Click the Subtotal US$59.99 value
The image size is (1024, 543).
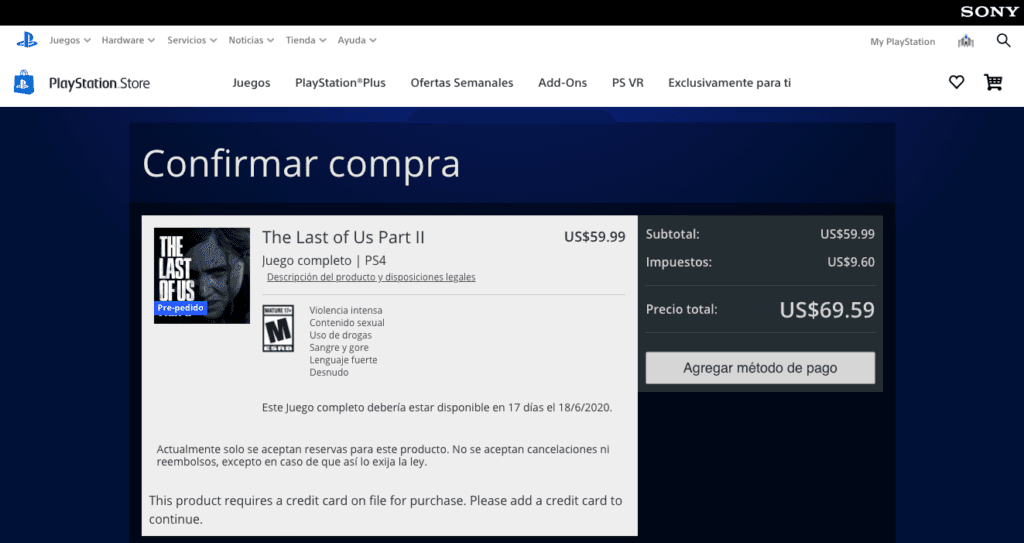tap(848, 234)
